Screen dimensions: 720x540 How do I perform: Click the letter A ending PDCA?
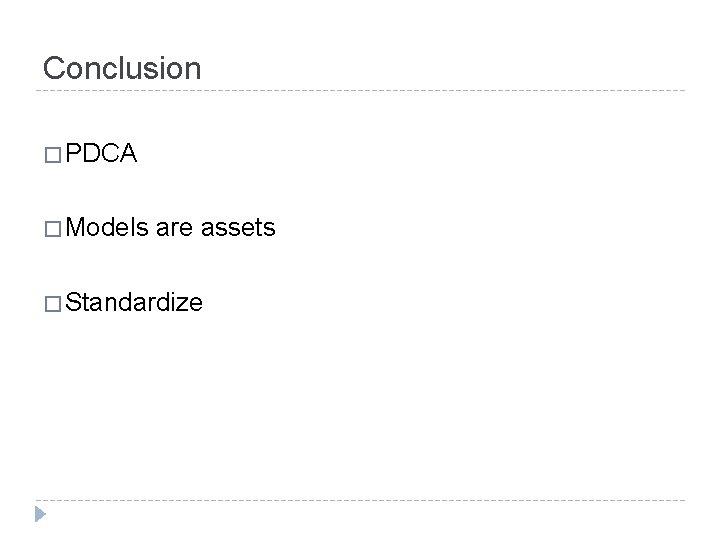(130, 154)
